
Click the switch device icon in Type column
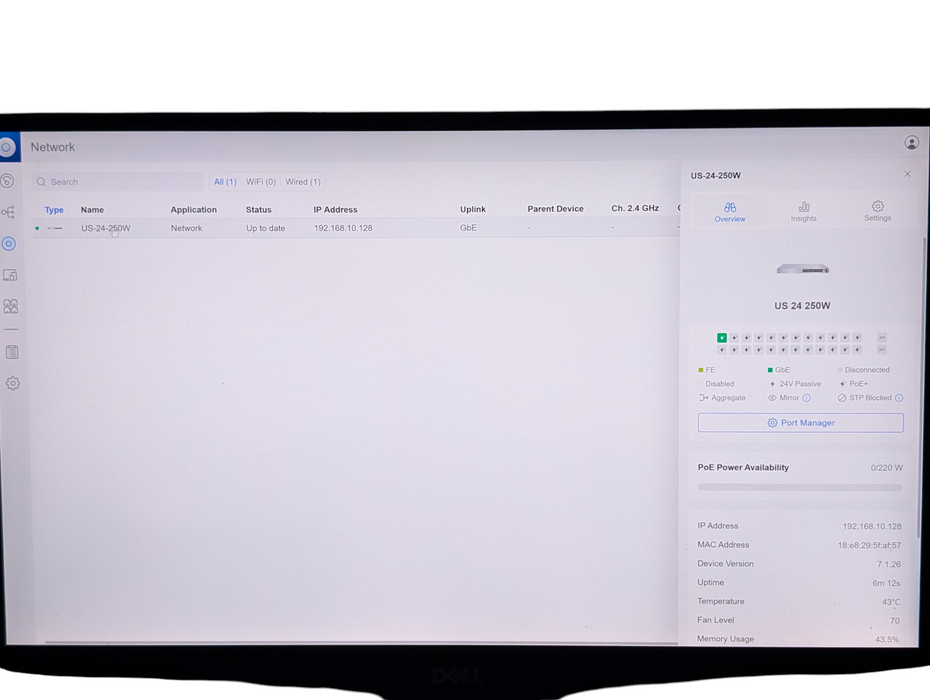55,228
